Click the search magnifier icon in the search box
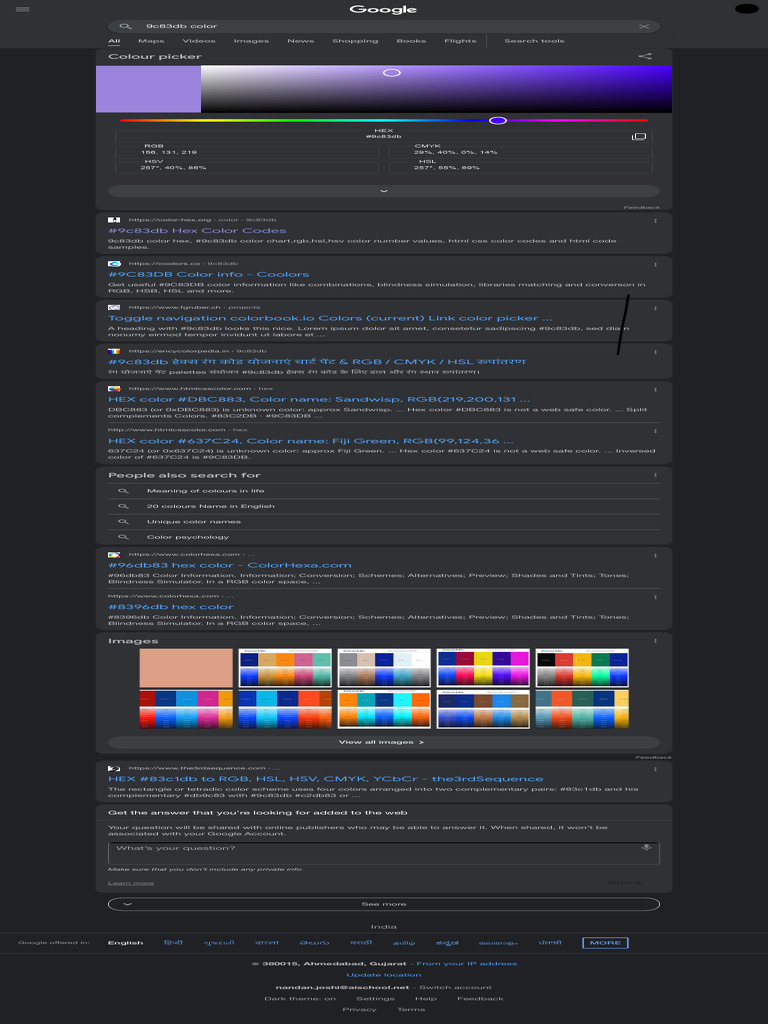The height and width of the screenshot is (1024, 768). pyautogui.click(x=125, y=26)
